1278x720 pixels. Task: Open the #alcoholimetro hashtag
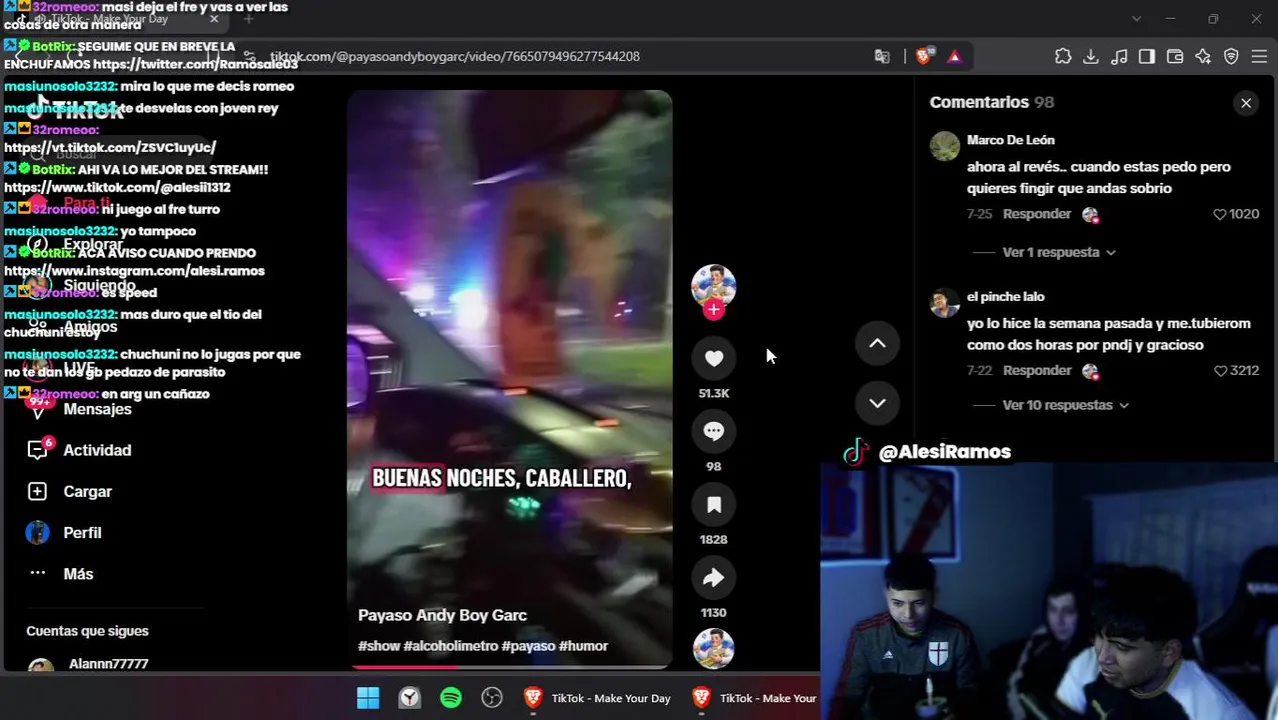[450, 646]
